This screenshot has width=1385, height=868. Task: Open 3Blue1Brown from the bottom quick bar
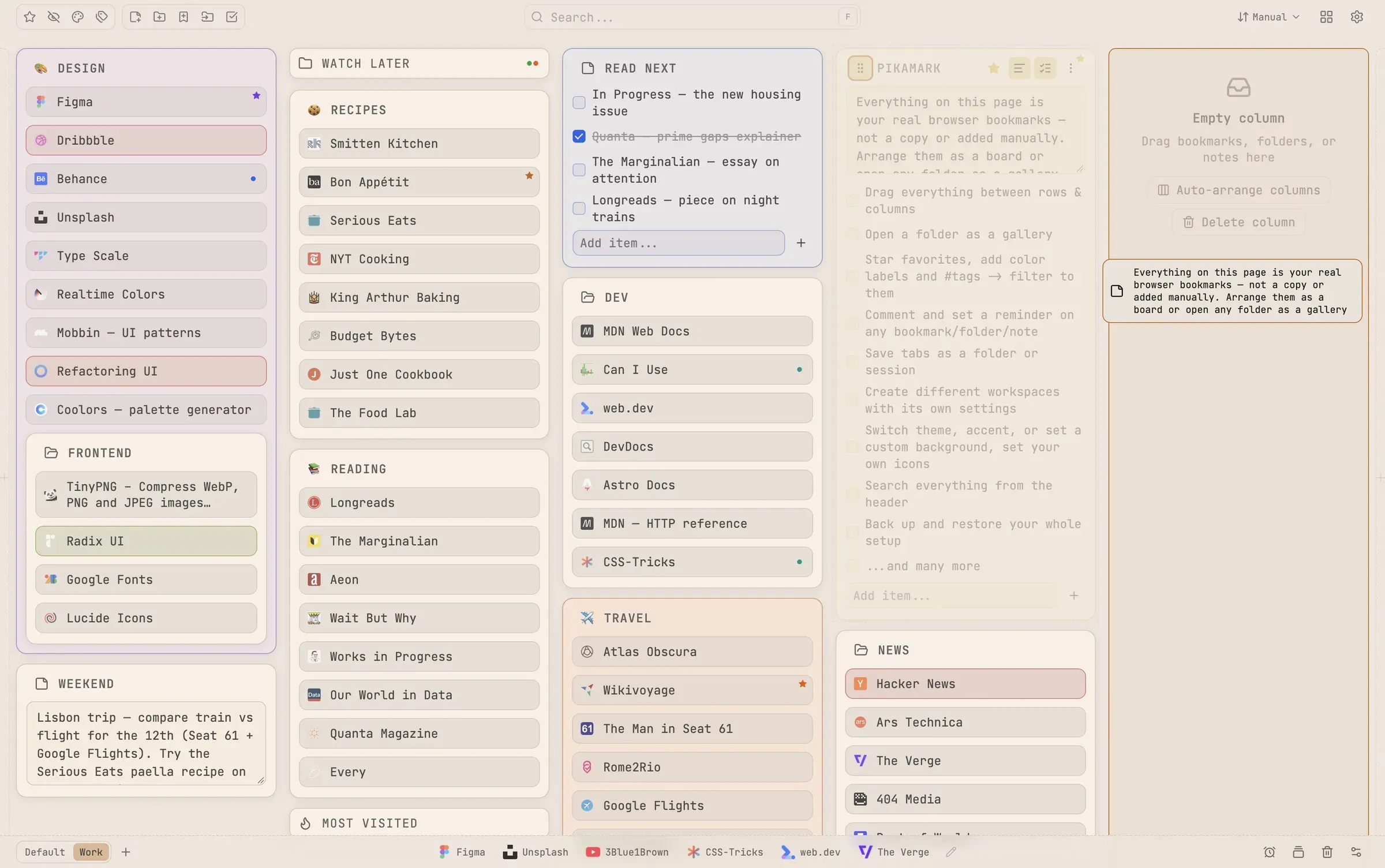click(x=627, y=852)
